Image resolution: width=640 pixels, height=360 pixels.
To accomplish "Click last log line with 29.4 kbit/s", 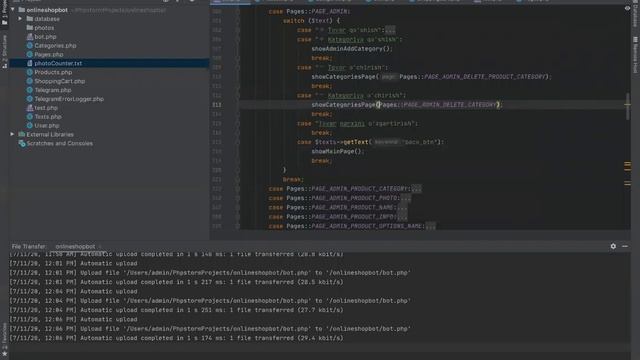I will click(176, 338).
